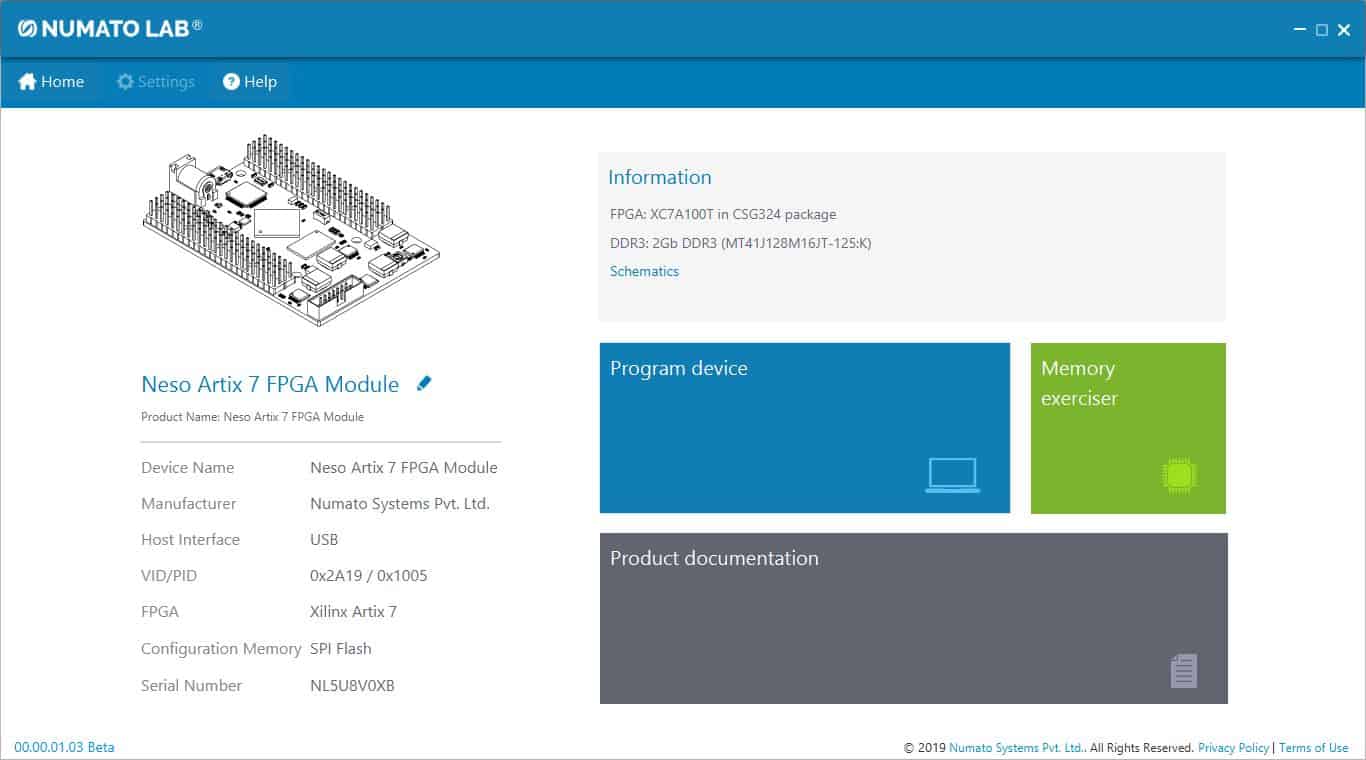This screenshot has width=1366, height=760.
Task: Click the laptop icon in Program device tile
Action: pos(952,475)
